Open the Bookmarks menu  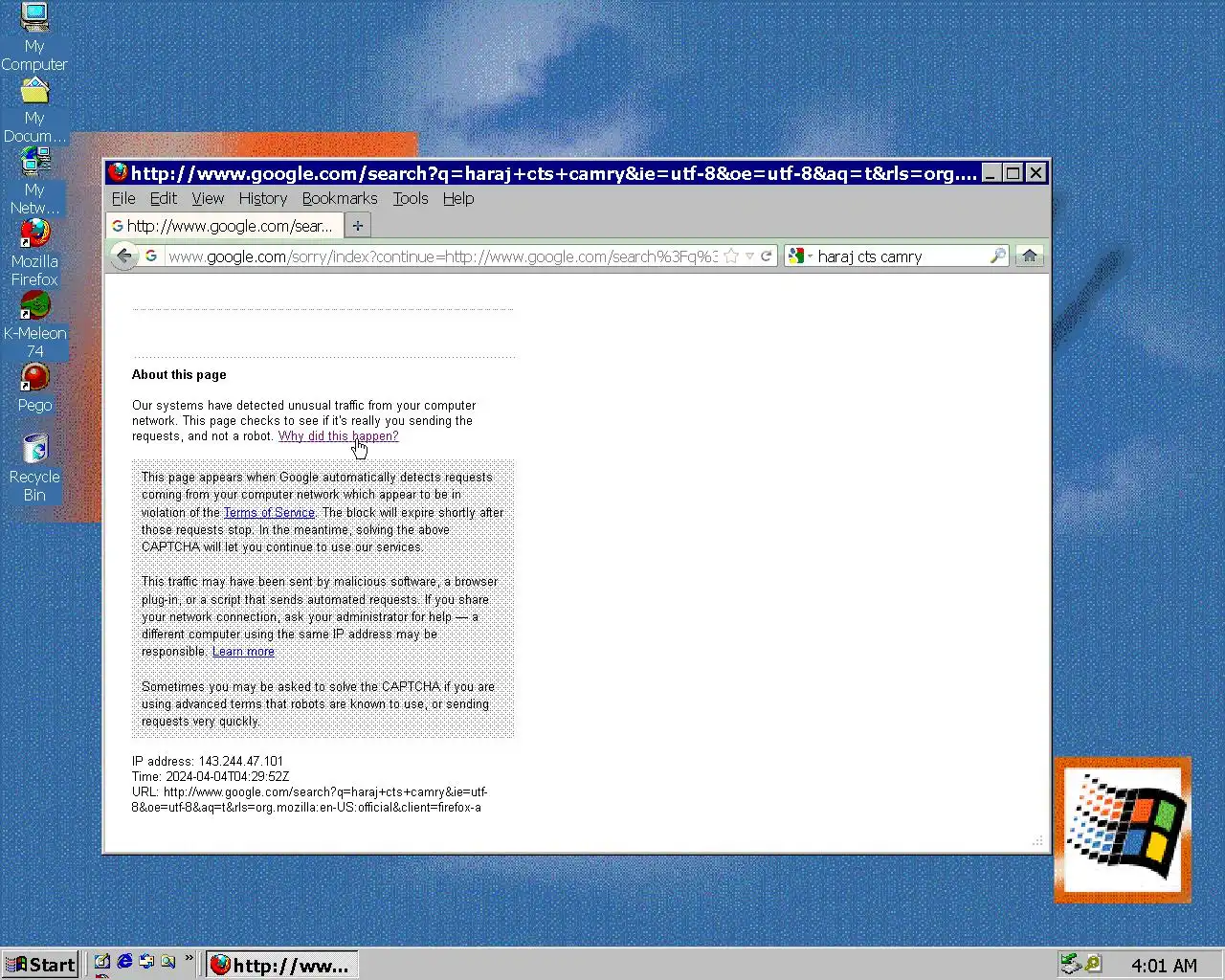[340, 198]
